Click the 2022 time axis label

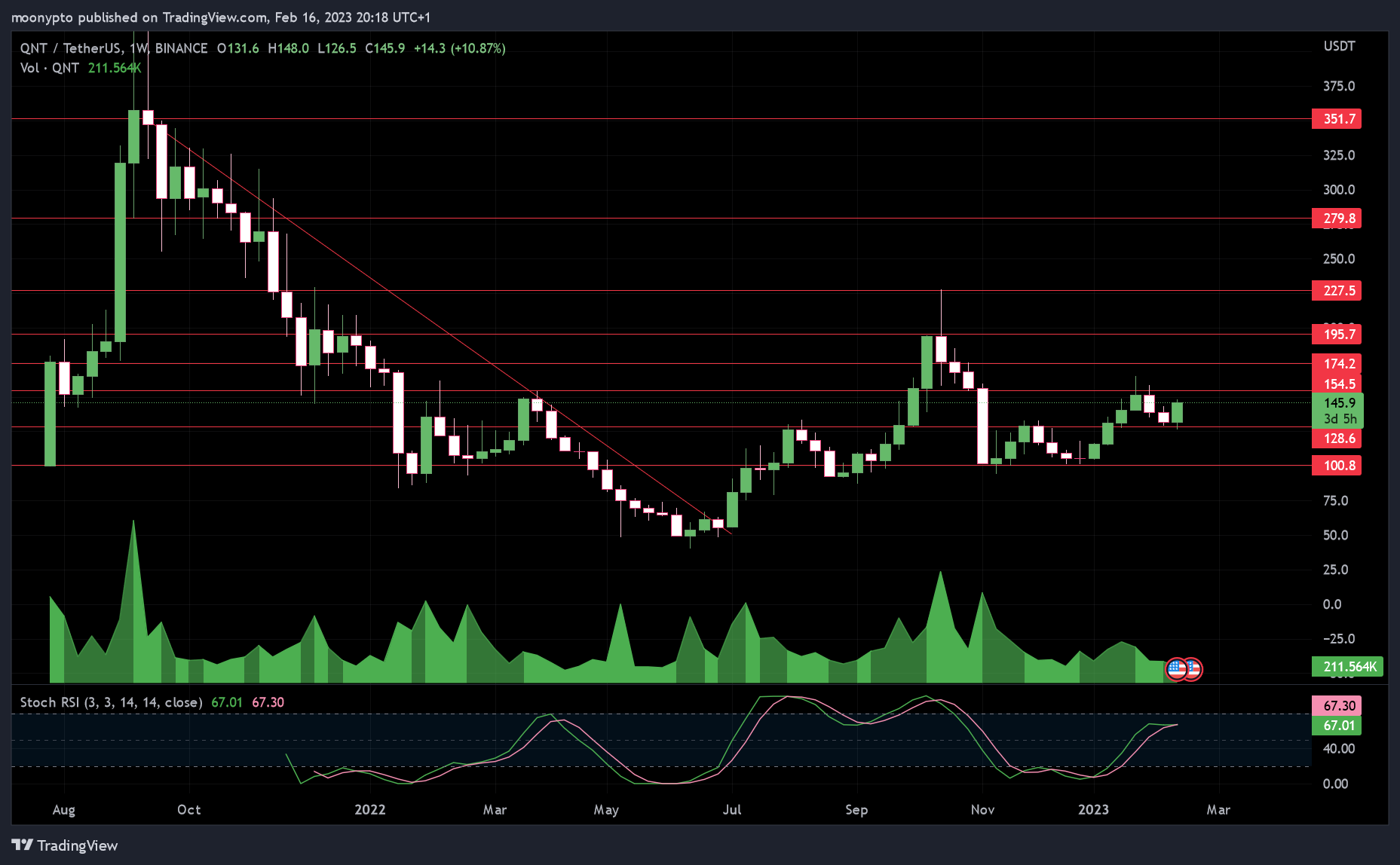tap(370, 810)
